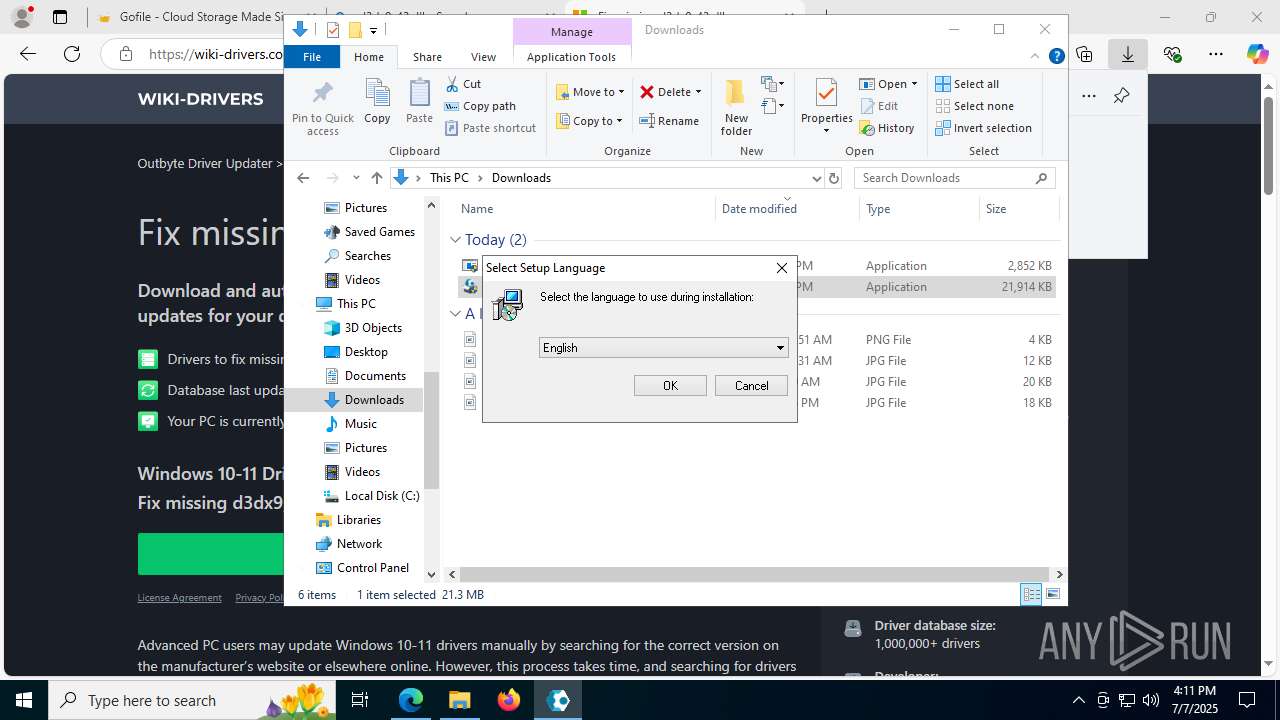The width and height of the screenshot is (1280, 720).
Task: Sort files by Name column
Action: click(477, 209)
